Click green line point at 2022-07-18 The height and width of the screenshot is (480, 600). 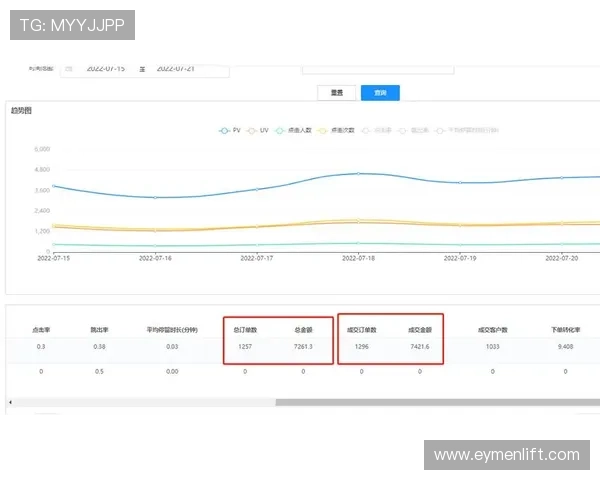tap(359, 243)
